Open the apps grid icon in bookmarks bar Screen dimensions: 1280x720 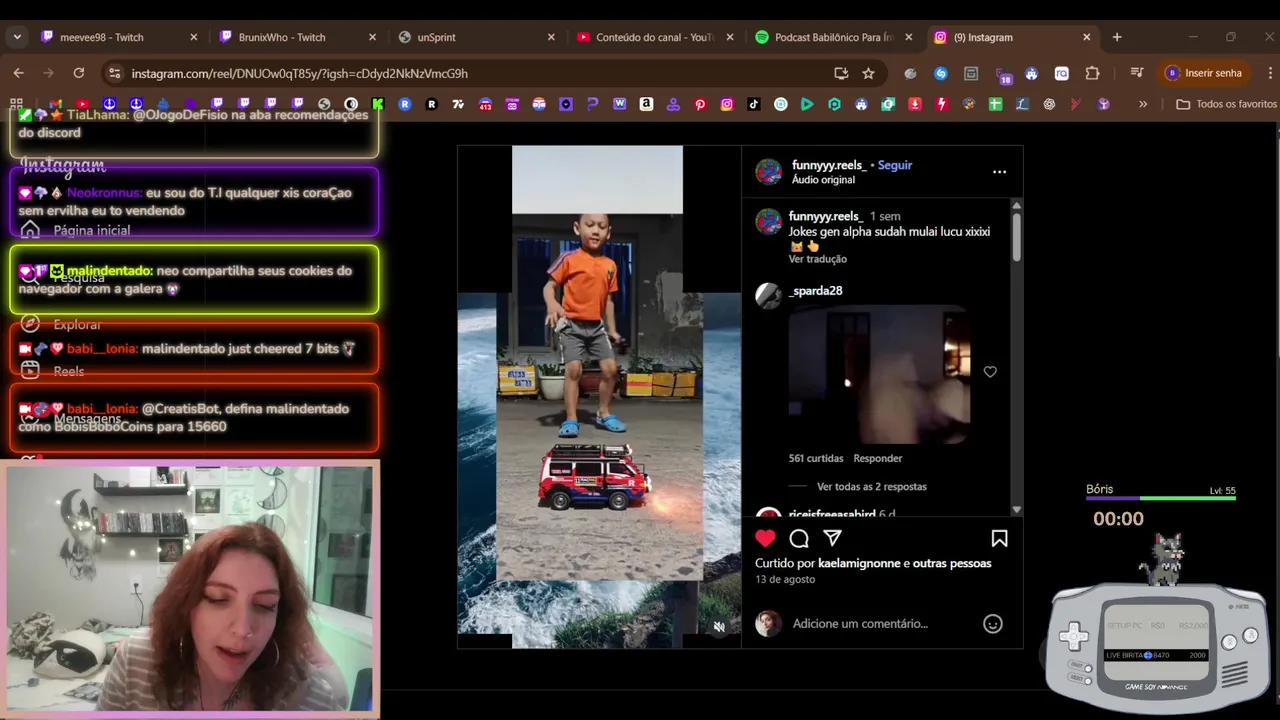point(16,104)
